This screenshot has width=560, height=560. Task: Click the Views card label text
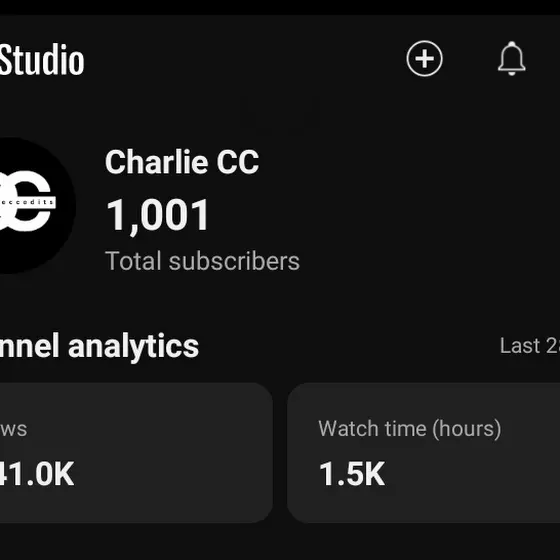[13, 429]
